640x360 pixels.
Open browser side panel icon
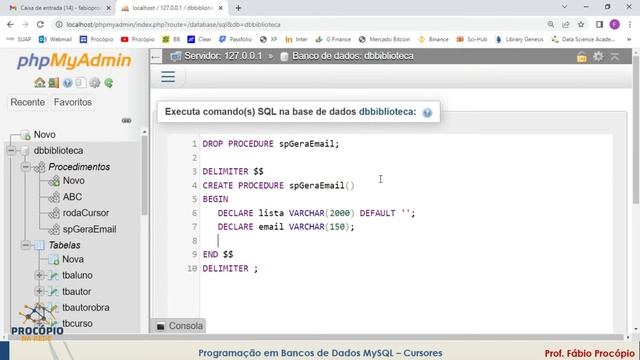click(599, 24)
